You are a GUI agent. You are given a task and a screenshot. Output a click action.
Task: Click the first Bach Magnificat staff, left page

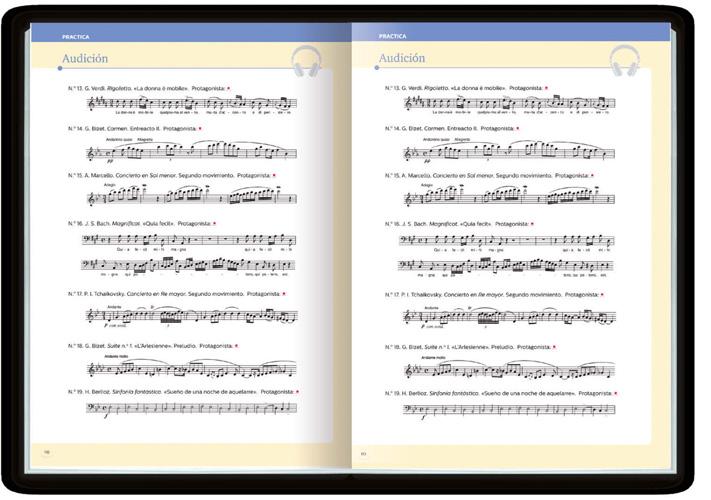click(x=189, y=241)
